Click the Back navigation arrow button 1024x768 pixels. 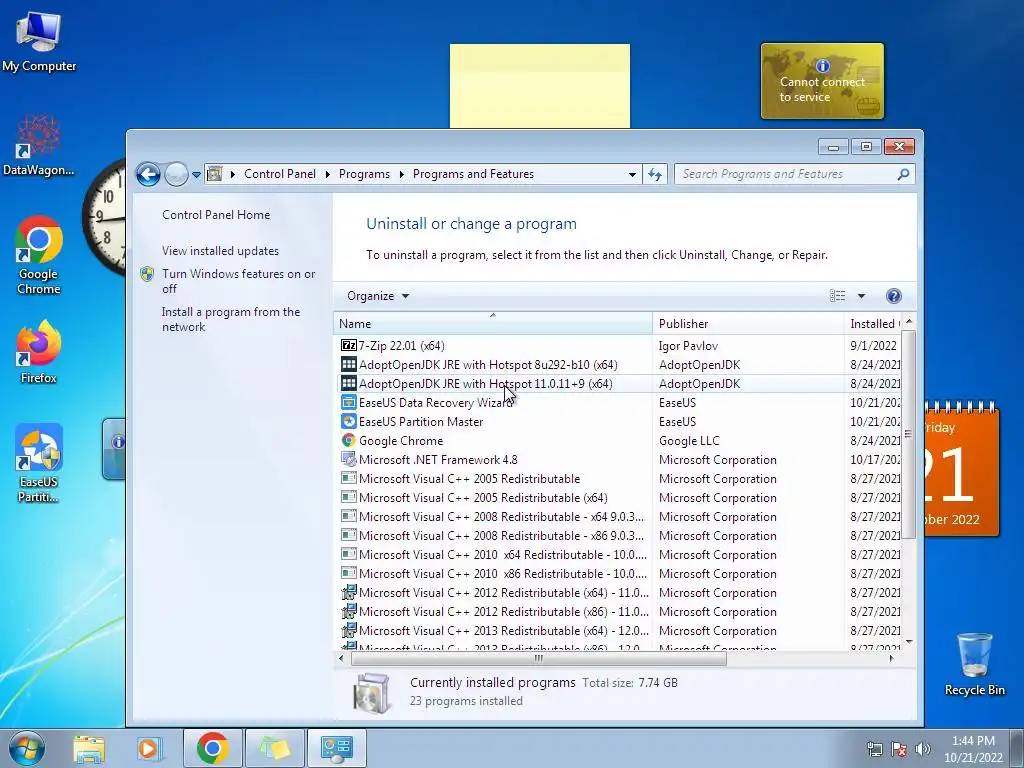(148, 174)
